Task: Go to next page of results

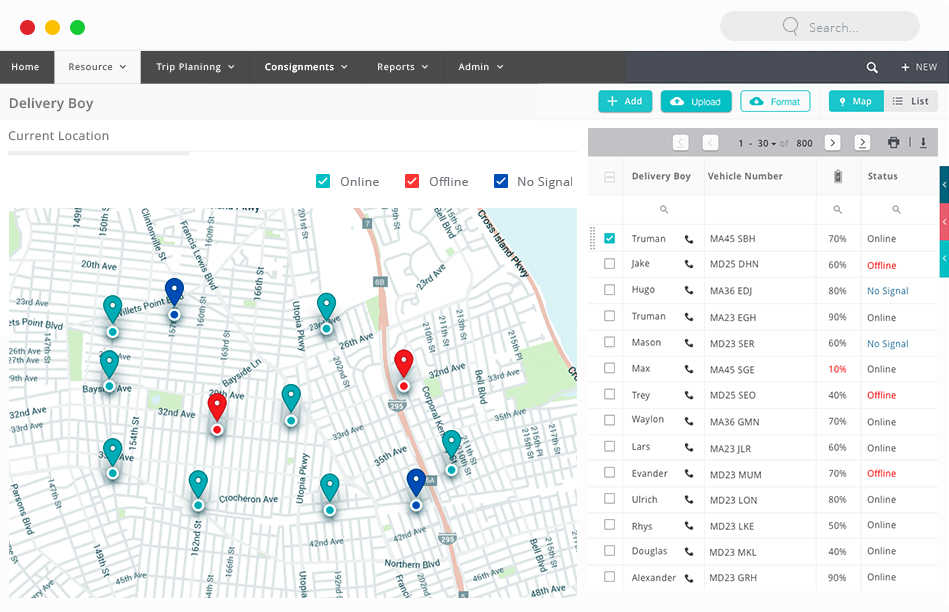Action: click(833, 143)
